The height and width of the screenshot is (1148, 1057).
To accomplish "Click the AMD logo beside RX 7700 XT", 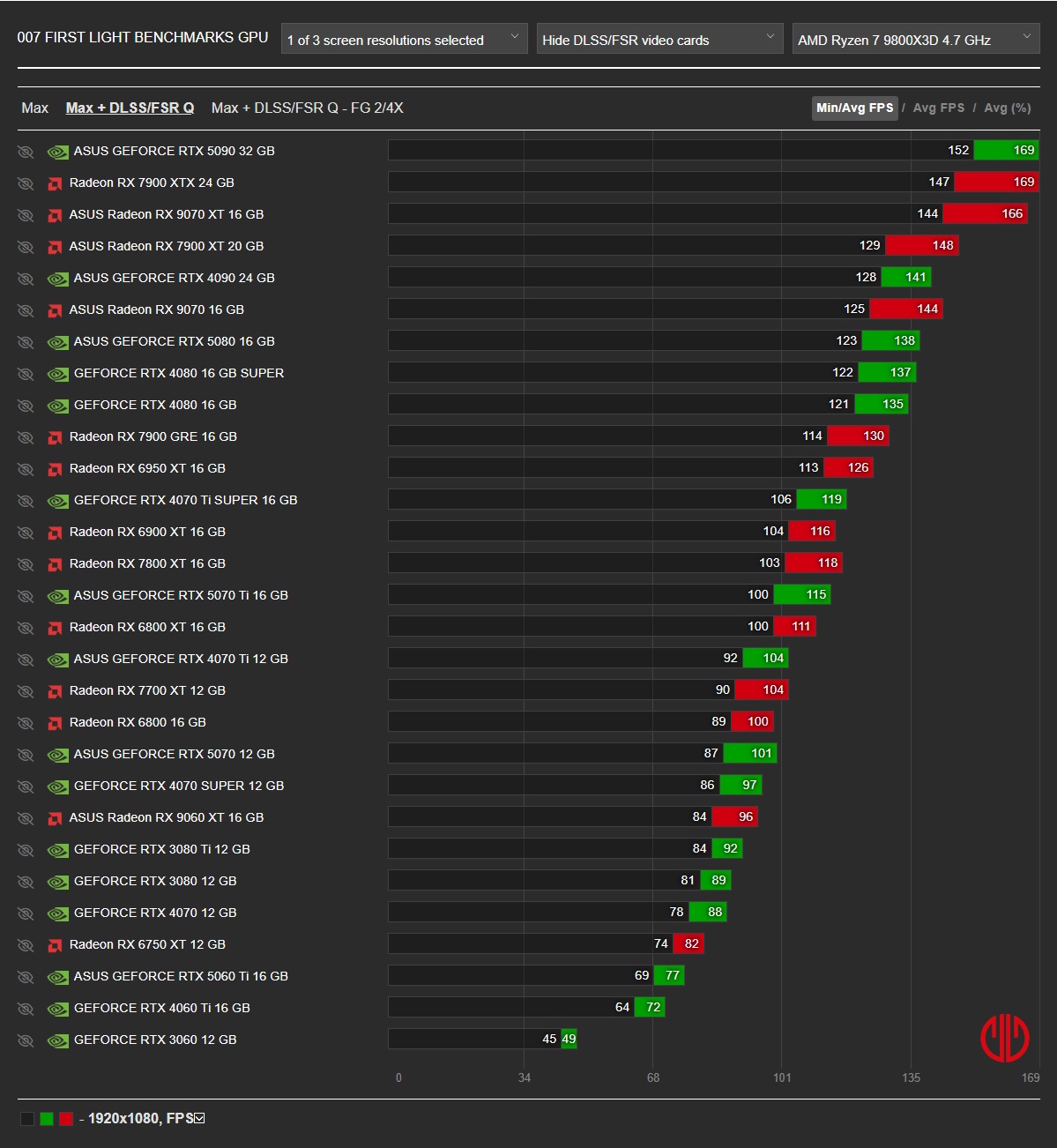I will coord(55,691).
